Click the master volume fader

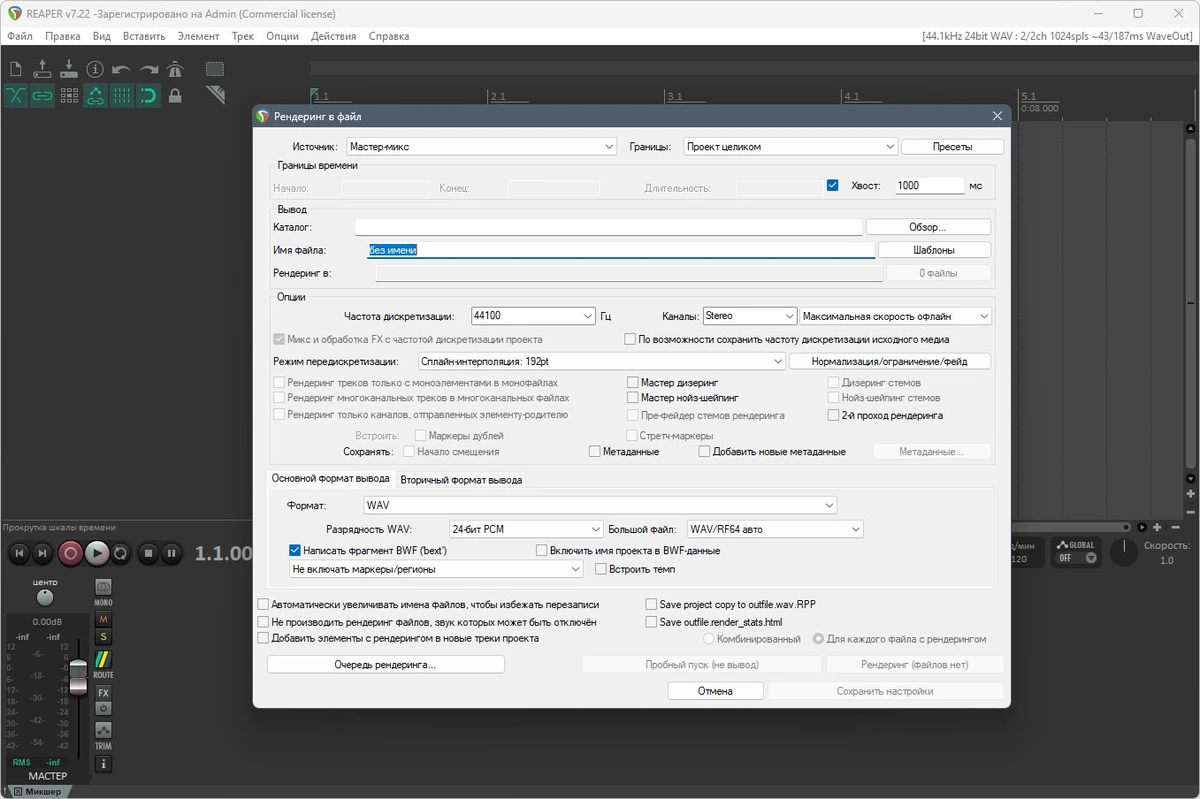point(78,677)
